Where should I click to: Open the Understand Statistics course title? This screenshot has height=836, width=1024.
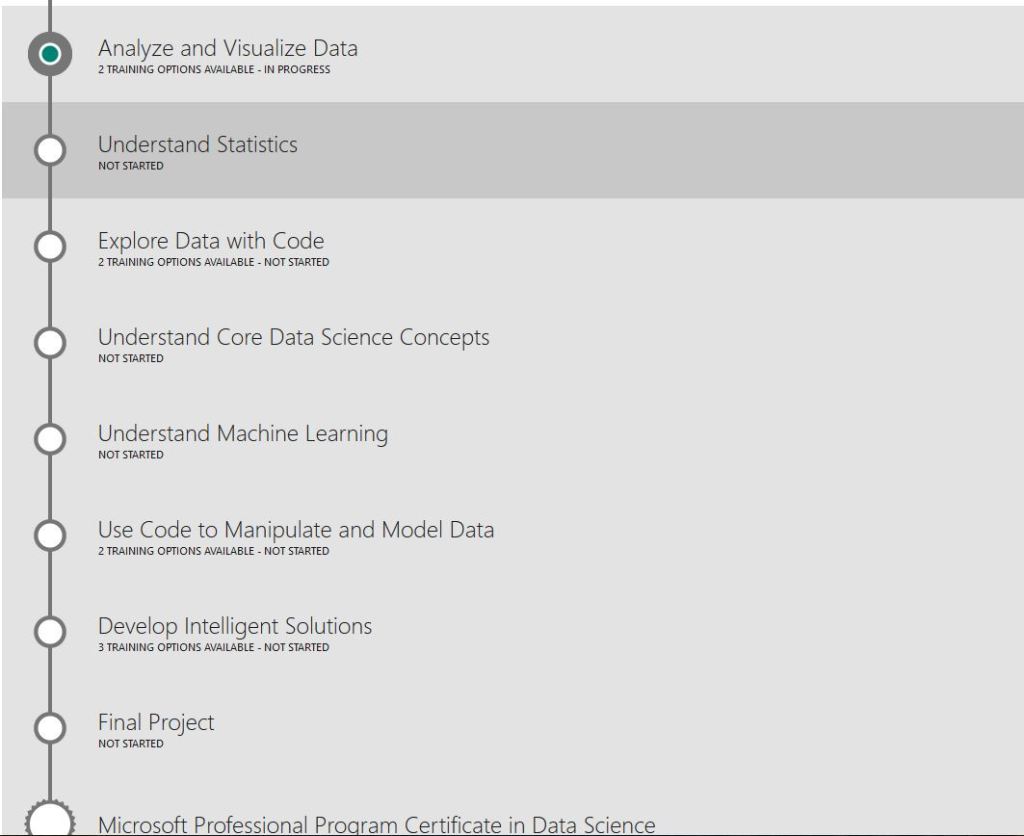[x=197, y=145]
